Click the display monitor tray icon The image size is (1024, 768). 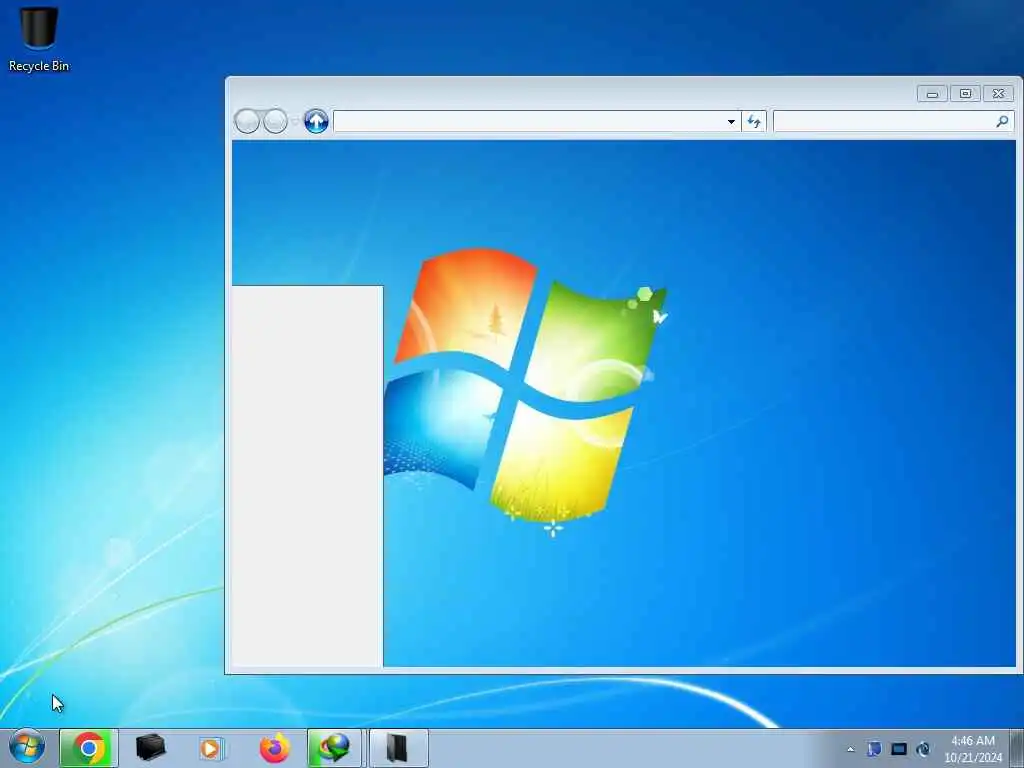coord(899,749)
